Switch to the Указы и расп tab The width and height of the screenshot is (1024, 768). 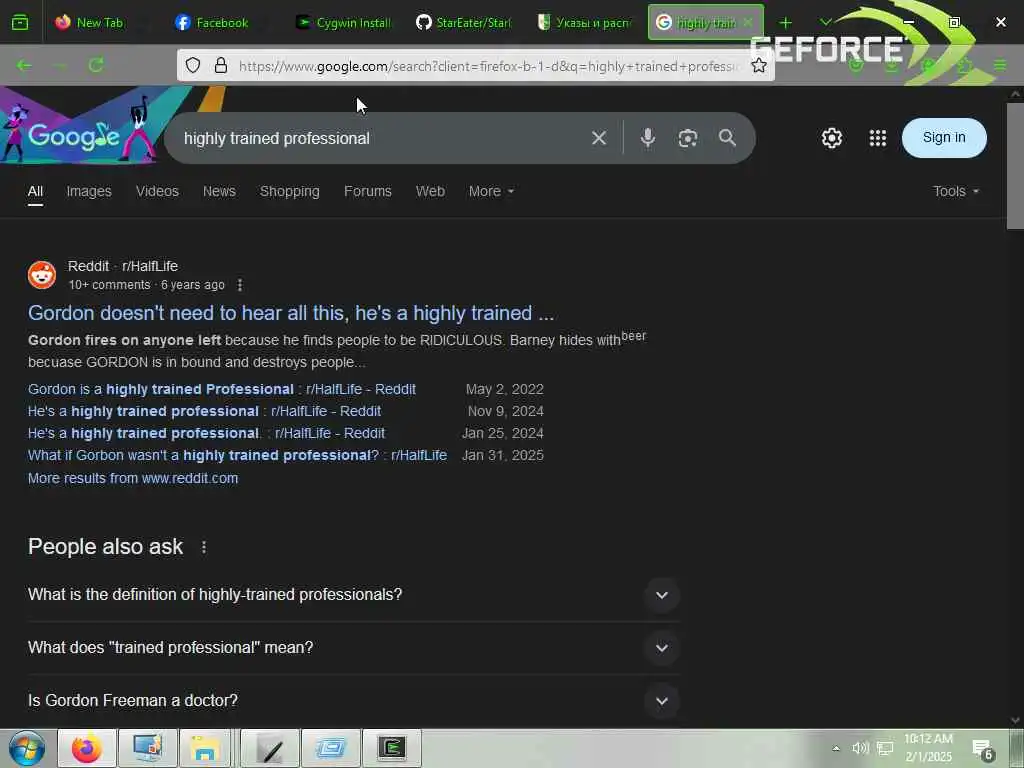point(584,23)
